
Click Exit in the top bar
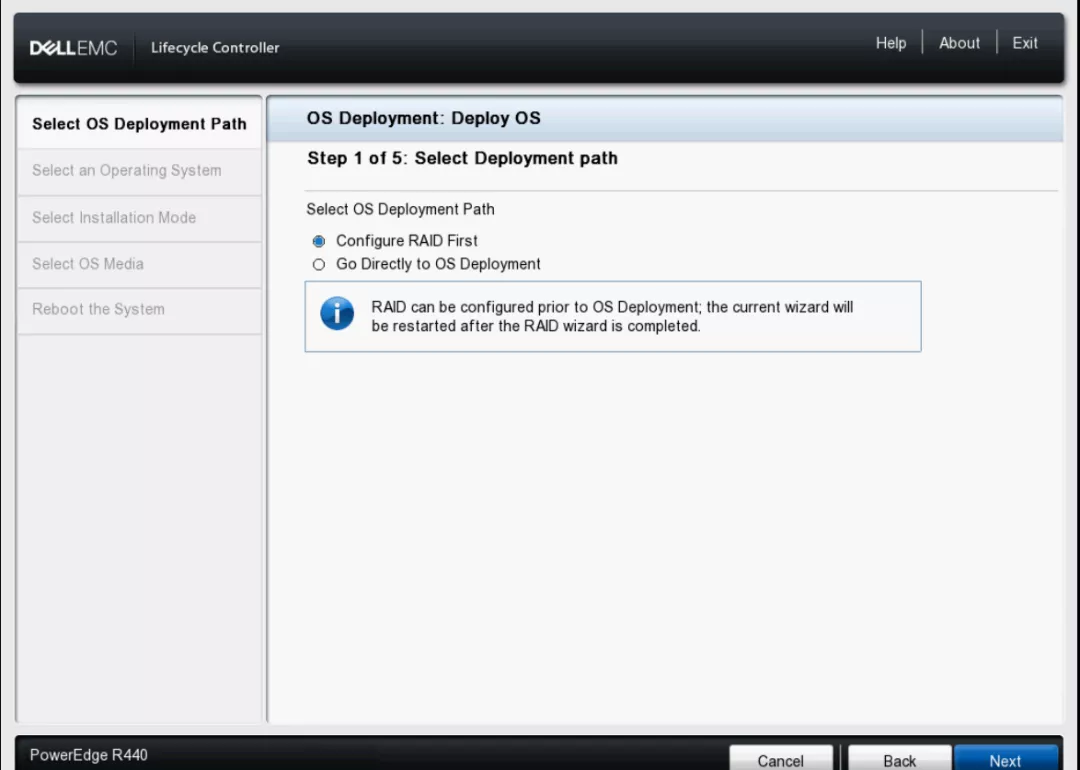tap(1024, 43)
